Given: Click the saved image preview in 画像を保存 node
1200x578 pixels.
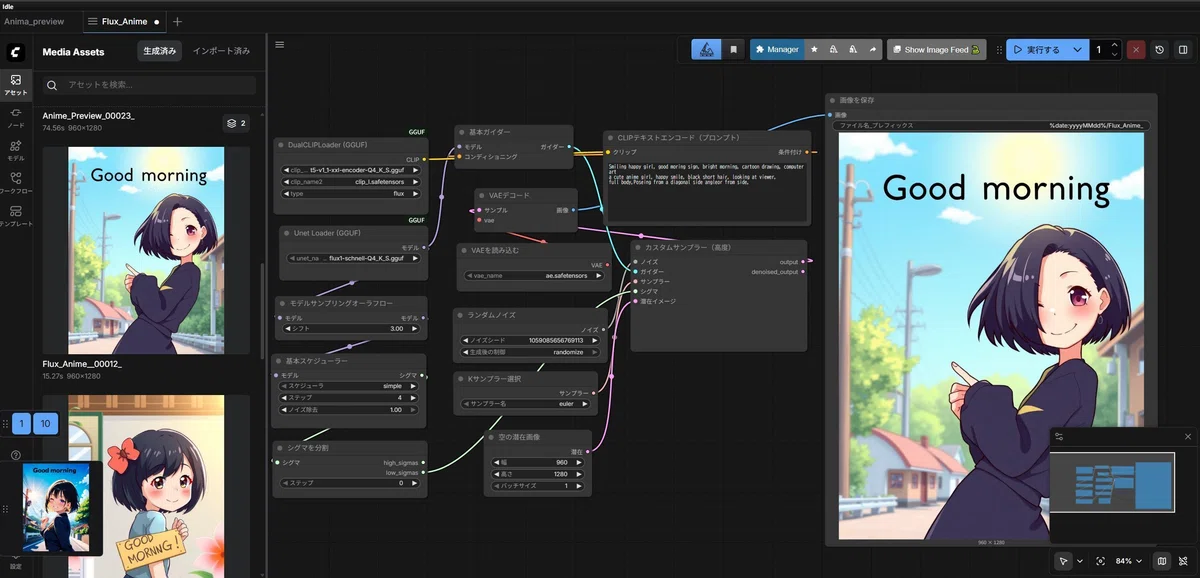Looking at the screenshot, I should click(x=991, y=336).
